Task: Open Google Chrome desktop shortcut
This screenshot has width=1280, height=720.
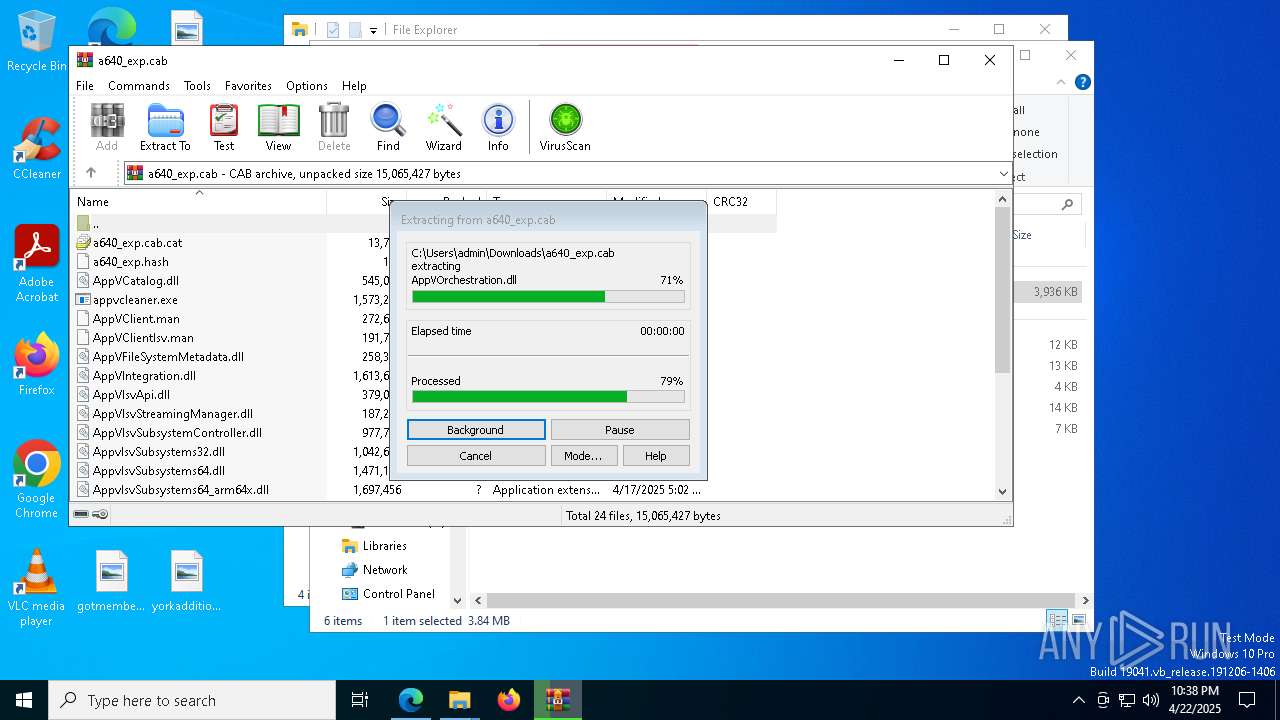Action: coord(37,479)
